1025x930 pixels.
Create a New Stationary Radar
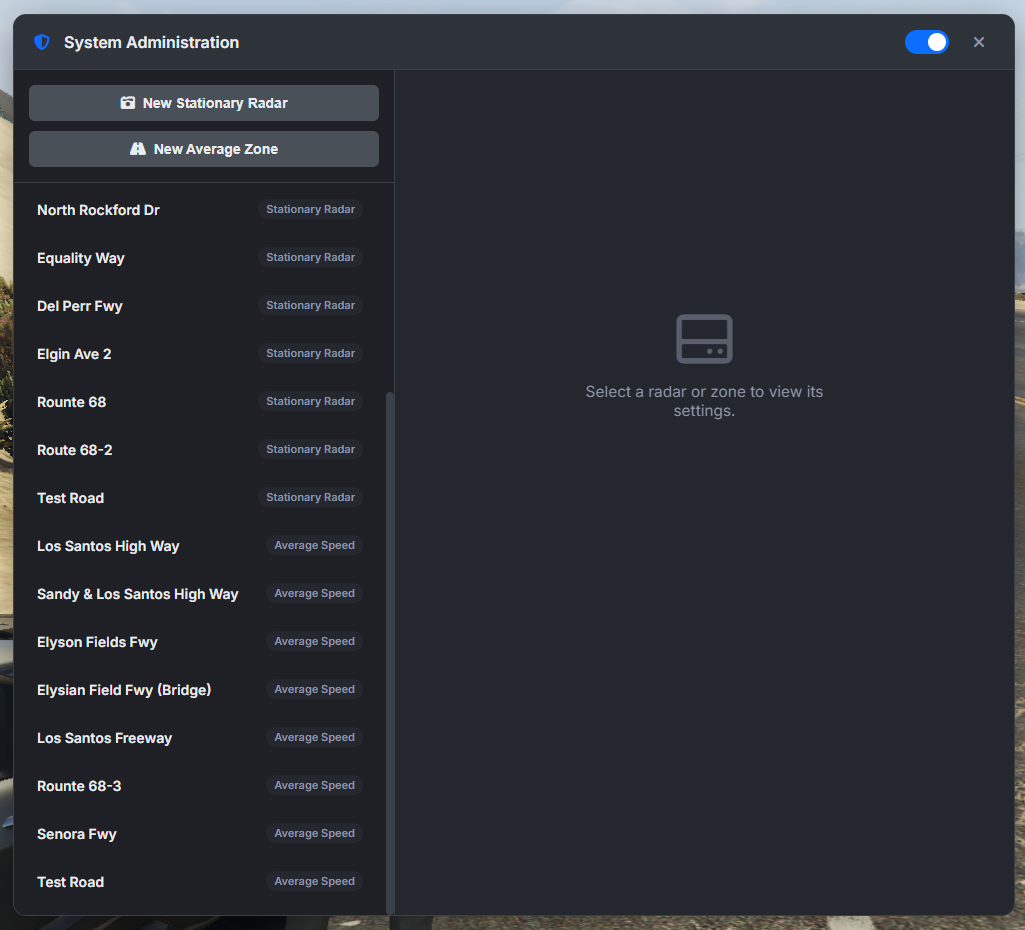click(x=204, y=103)
